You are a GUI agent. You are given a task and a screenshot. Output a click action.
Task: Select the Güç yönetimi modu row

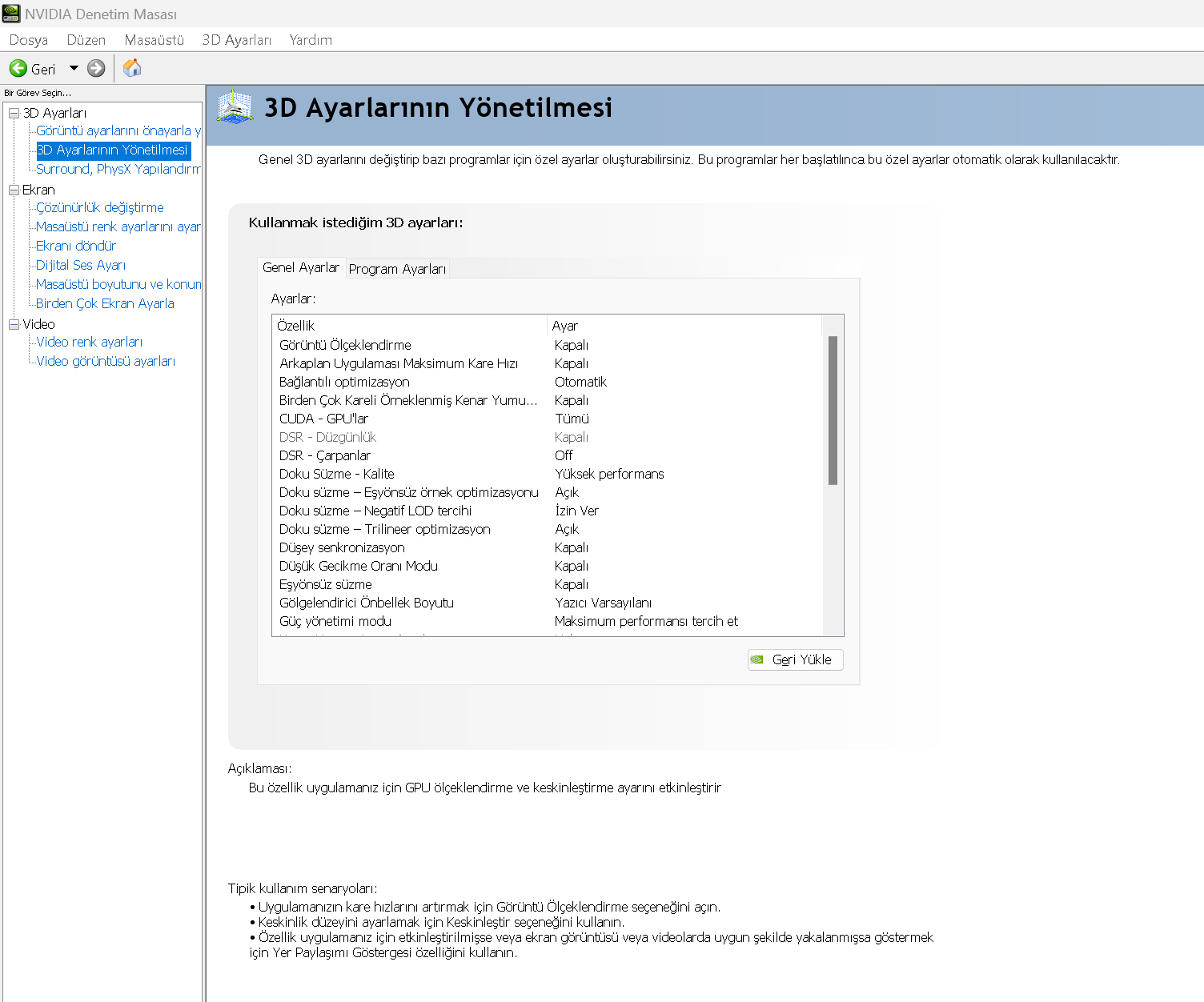tap(548, 621)
